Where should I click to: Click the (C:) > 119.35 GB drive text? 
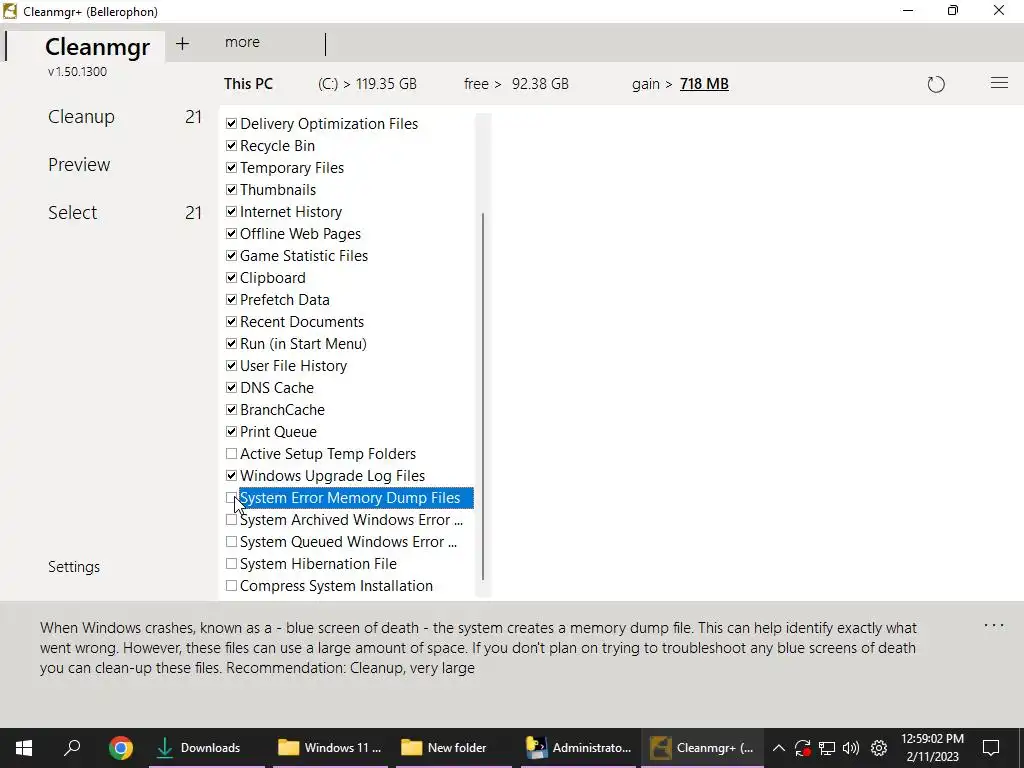(367, 84)
